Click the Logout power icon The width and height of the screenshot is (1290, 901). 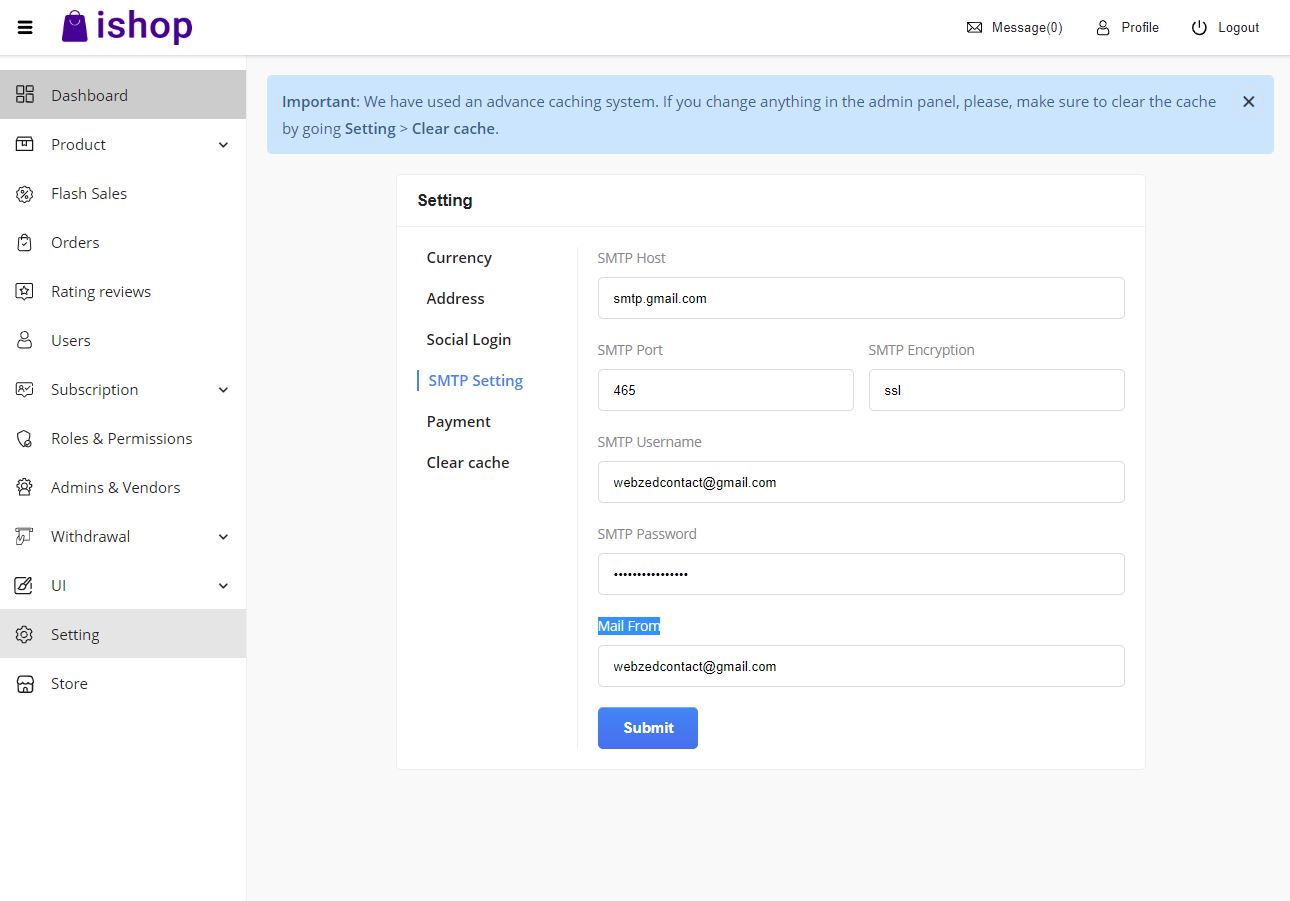point(1199,28)
